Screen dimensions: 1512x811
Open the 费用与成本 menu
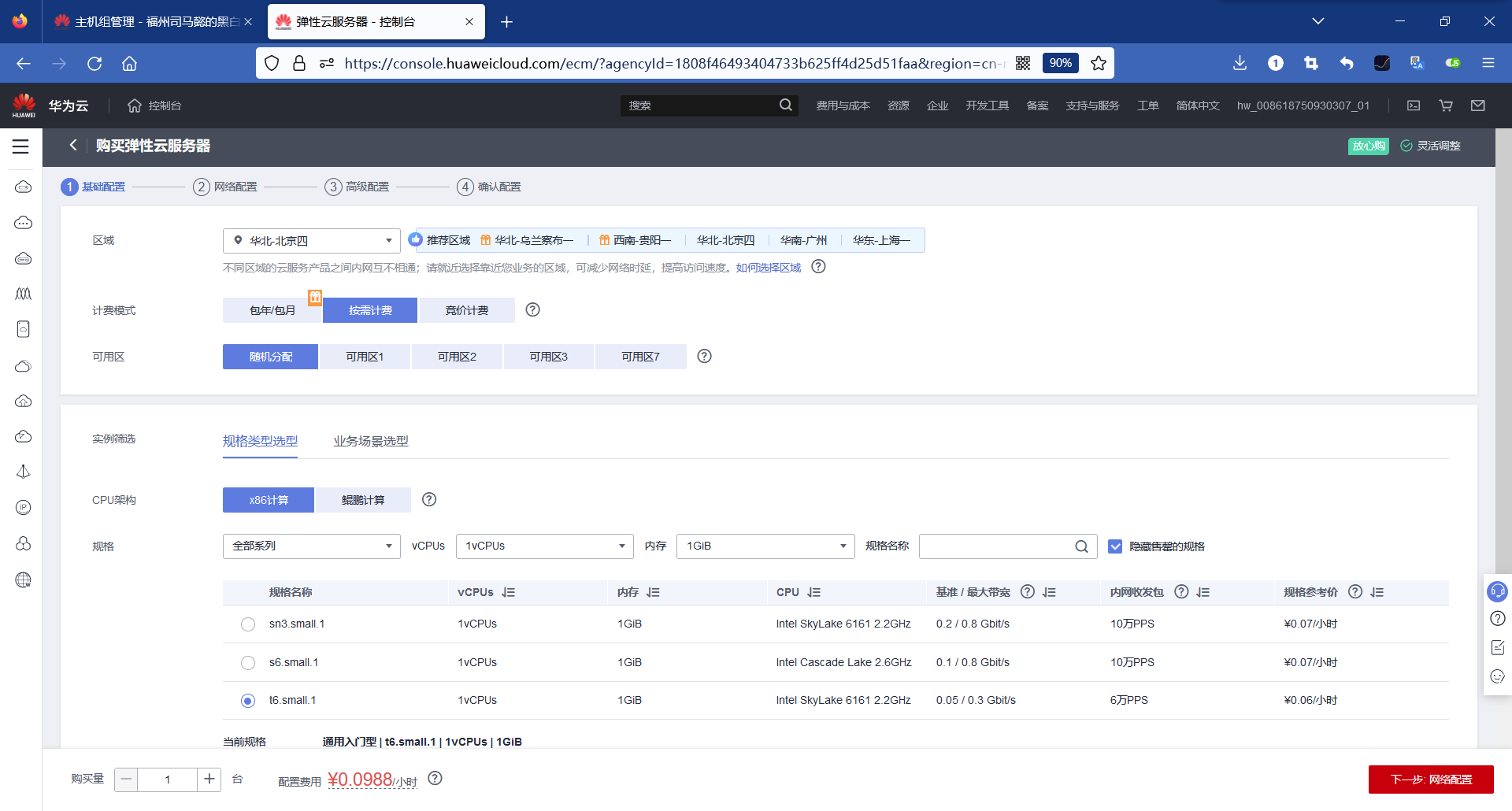coord(843,106)
